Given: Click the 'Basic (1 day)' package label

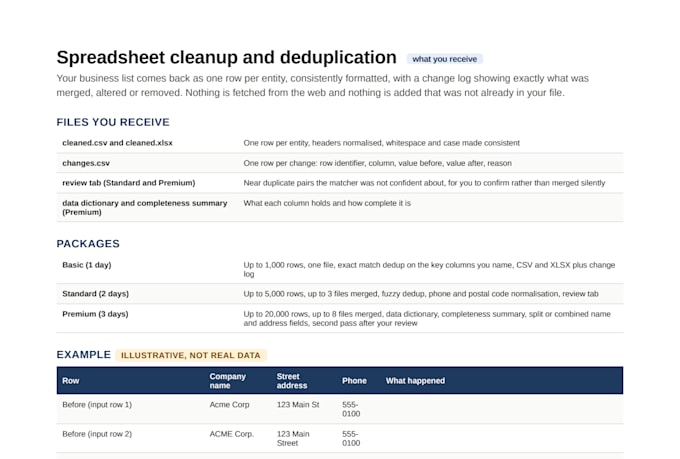Looking at the screenshot, I should tap(87, 265).
